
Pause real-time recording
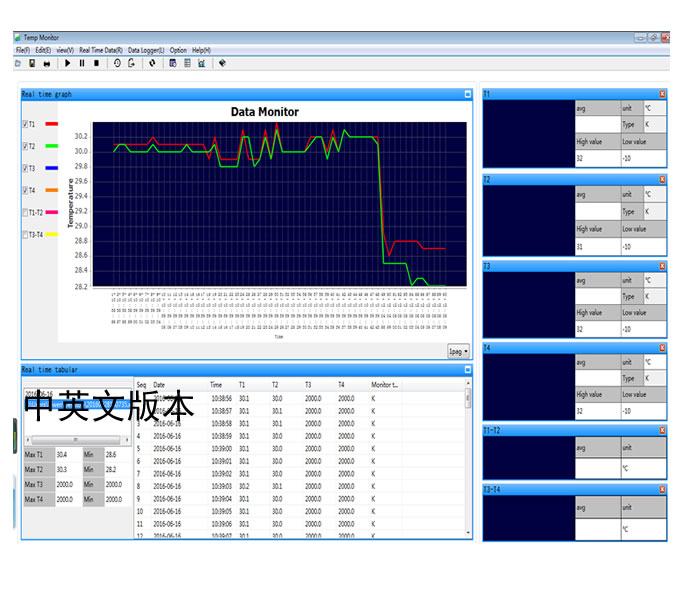click(x=82, y=63)
